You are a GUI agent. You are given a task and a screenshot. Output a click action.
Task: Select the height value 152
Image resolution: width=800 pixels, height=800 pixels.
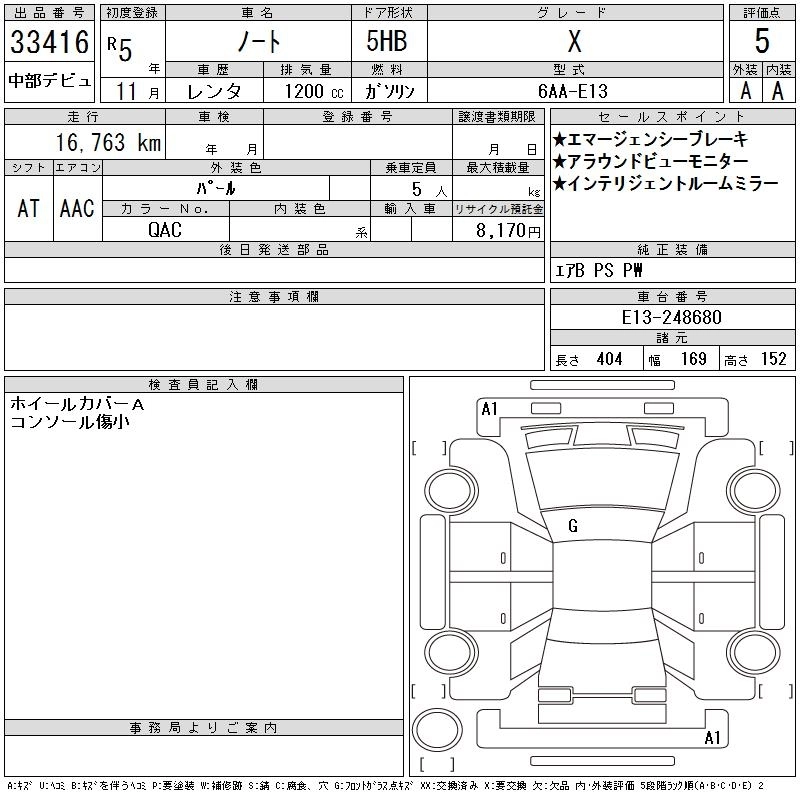(x=773, y=359)
